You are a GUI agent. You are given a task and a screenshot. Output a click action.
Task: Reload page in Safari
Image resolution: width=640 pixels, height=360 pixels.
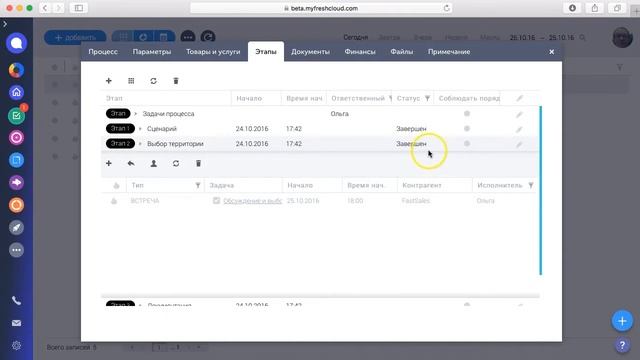coord(447,8)
